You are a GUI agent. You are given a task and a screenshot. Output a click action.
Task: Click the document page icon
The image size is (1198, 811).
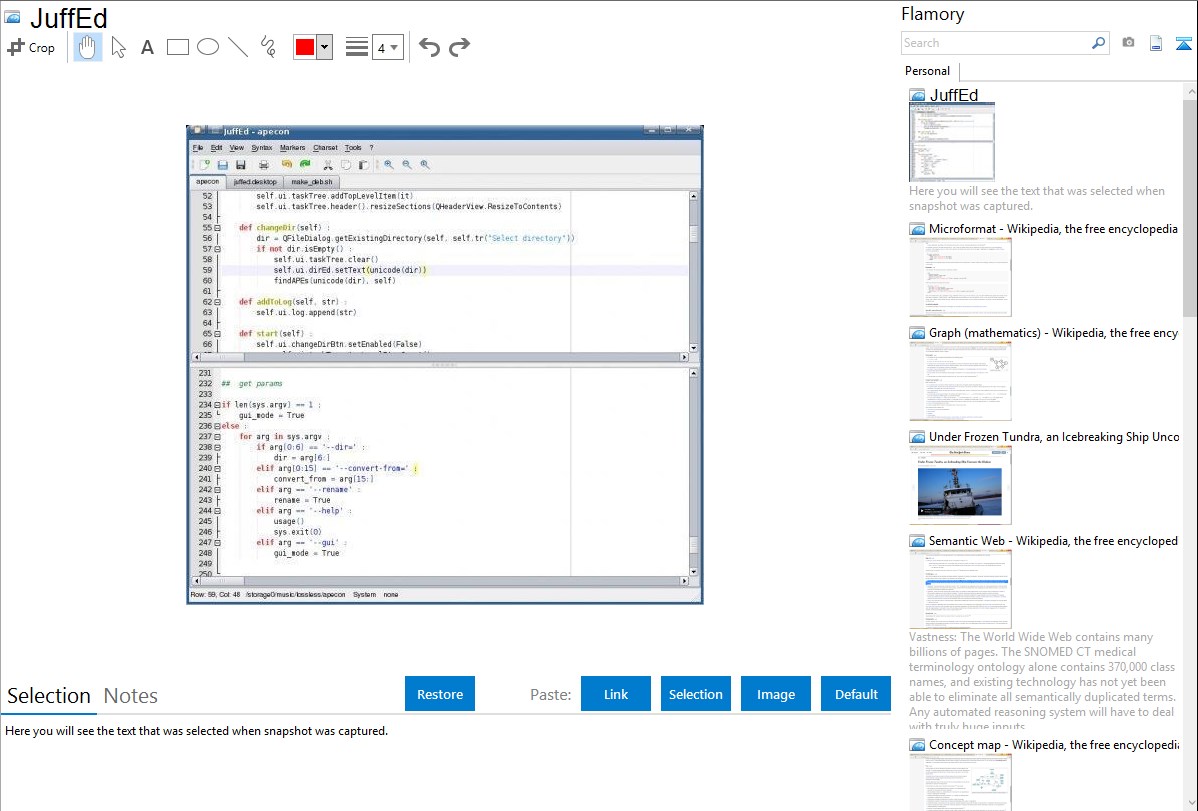click(1156, 43)
